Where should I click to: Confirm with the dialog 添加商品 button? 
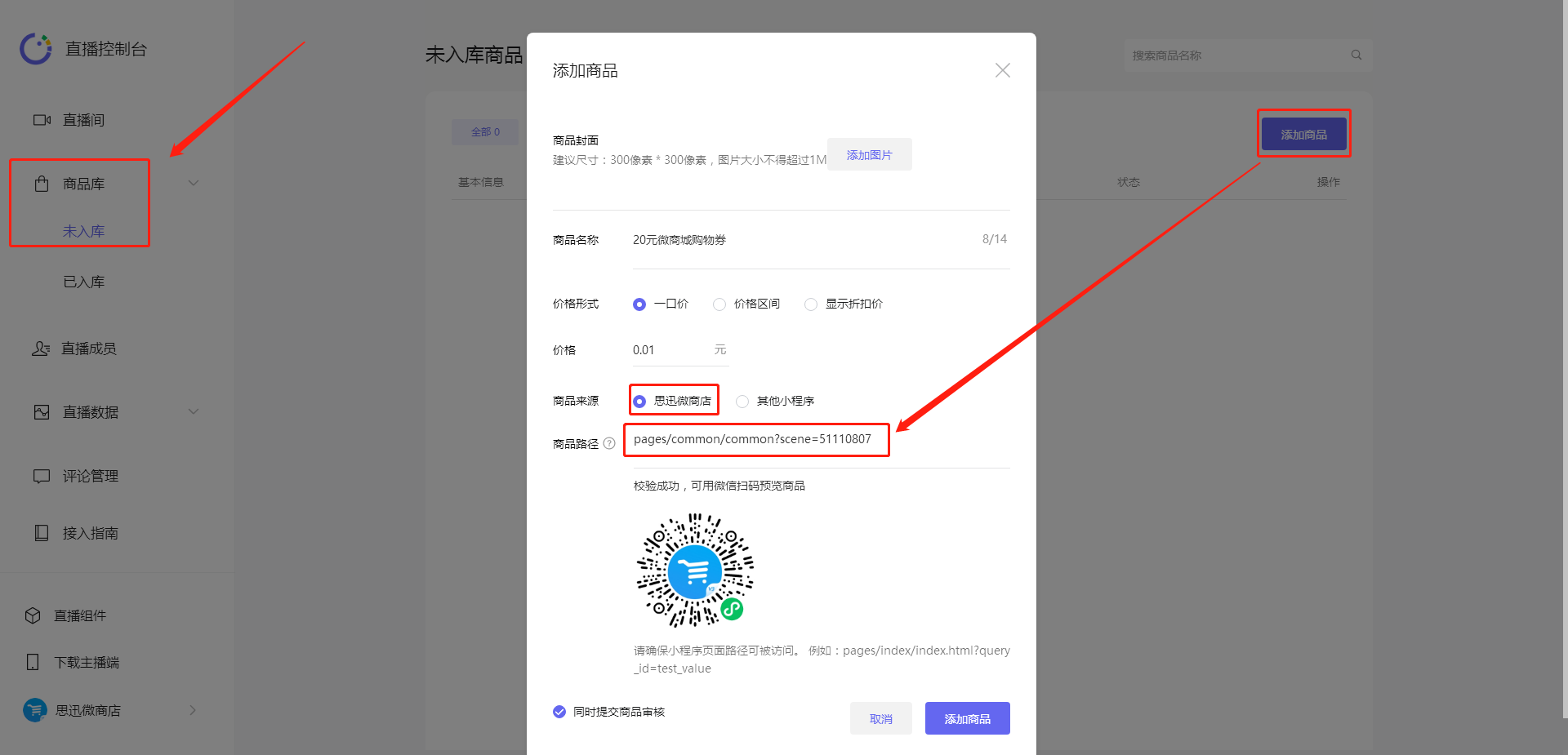click(x=967, y=718)
